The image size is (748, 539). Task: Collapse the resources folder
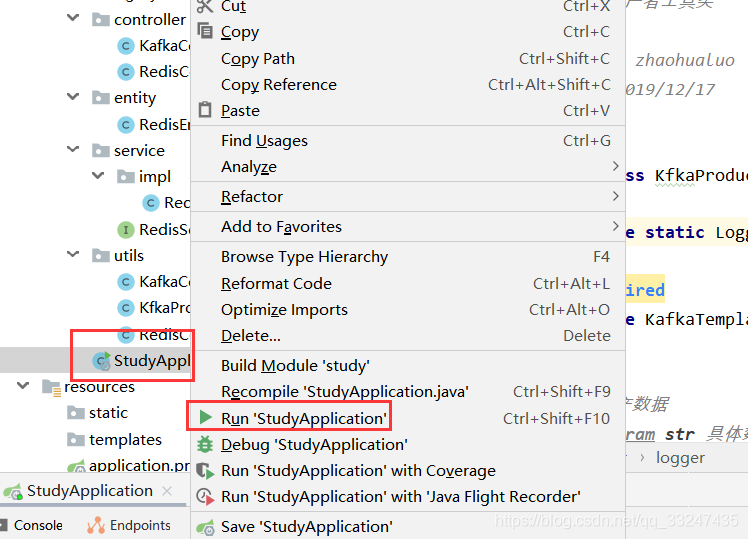click(23, 386)
